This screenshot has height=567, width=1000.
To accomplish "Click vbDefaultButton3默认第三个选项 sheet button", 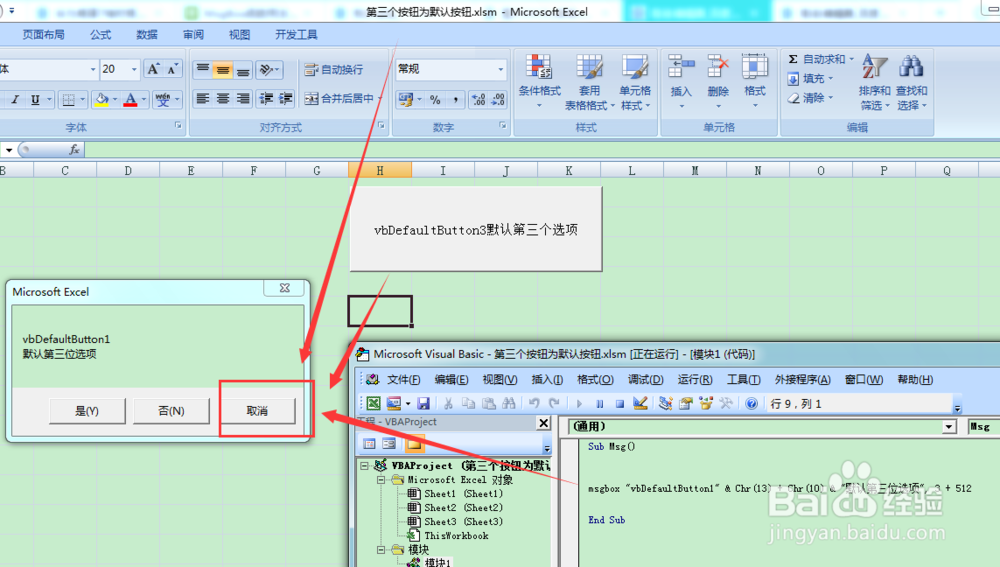I will tap(476, 230).
